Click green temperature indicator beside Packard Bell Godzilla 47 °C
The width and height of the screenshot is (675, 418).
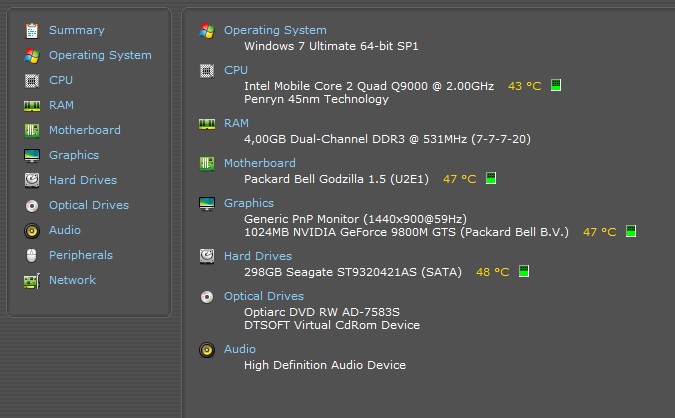(x=491, y=178)
